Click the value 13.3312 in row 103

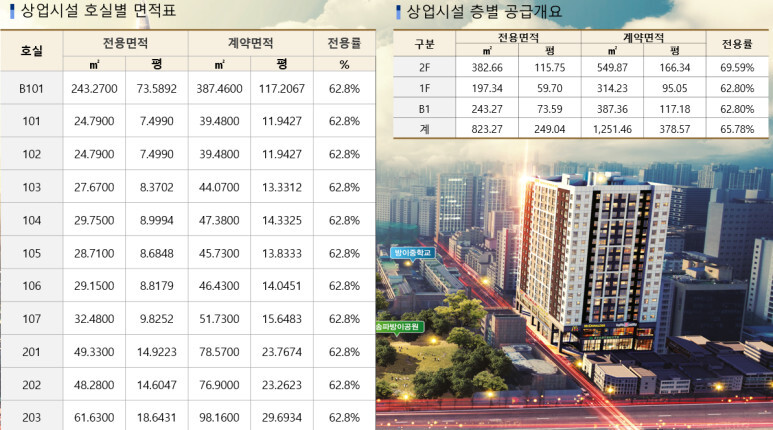tap(282, 187)
